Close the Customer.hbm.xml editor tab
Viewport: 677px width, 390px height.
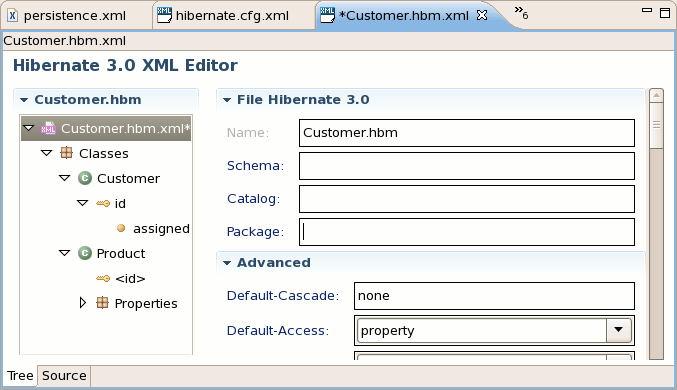pyautogui.click(x=482, y=16)
